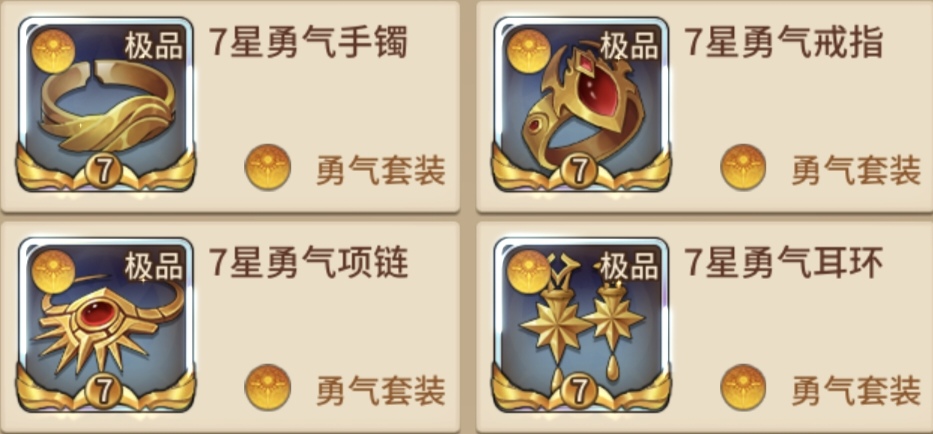The image size is (933, 434).
Task: Open 勇气套装 label on the bracelet card
Action: point(381,170)
